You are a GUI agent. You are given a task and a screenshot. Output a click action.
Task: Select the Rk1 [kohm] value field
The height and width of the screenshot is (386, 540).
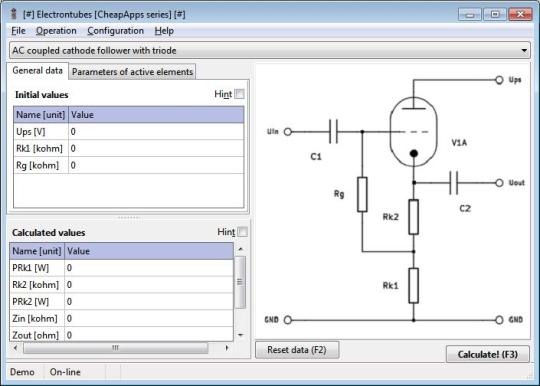(156, 148)
